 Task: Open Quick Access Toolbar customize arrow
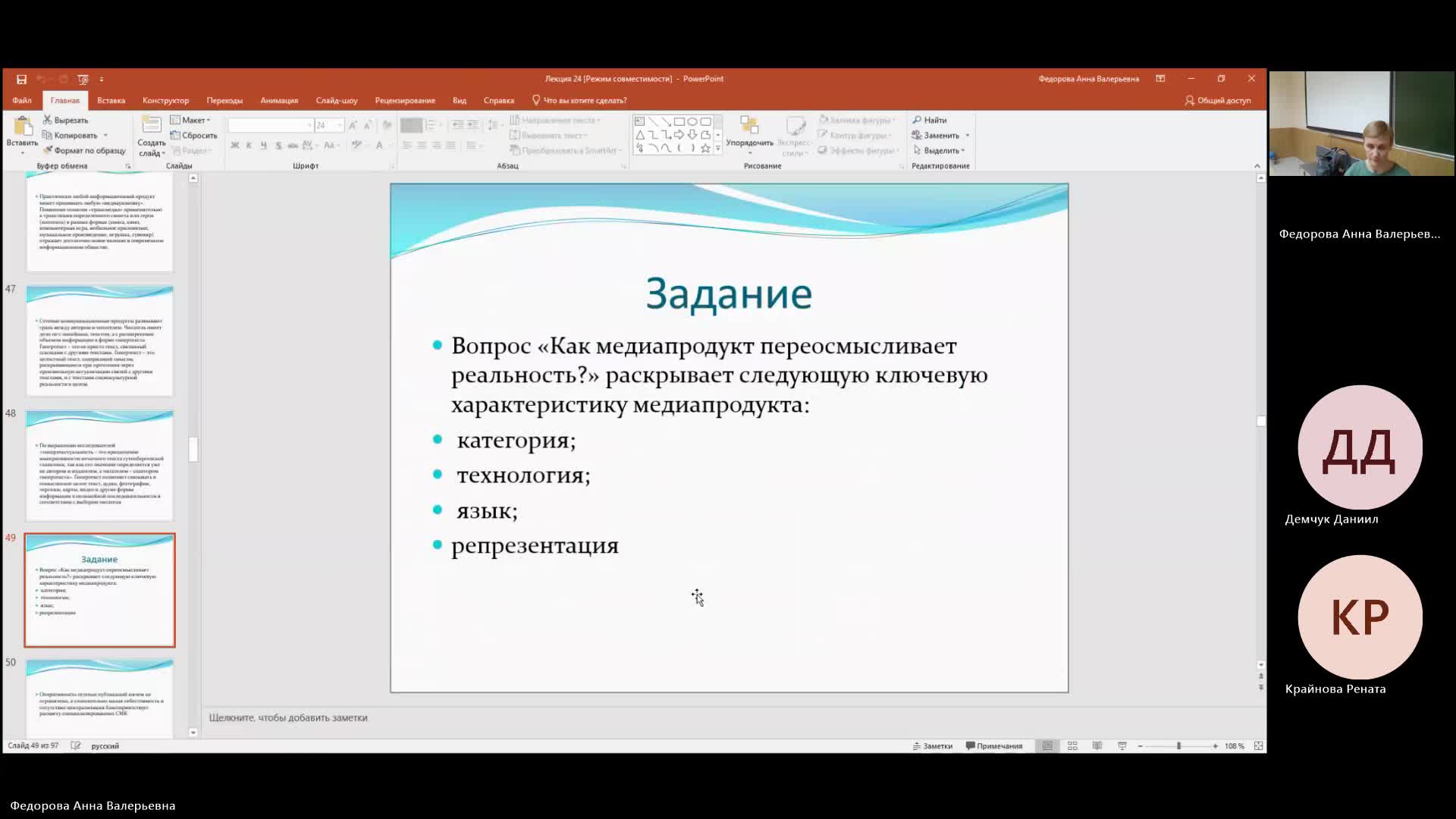point(102,79)
